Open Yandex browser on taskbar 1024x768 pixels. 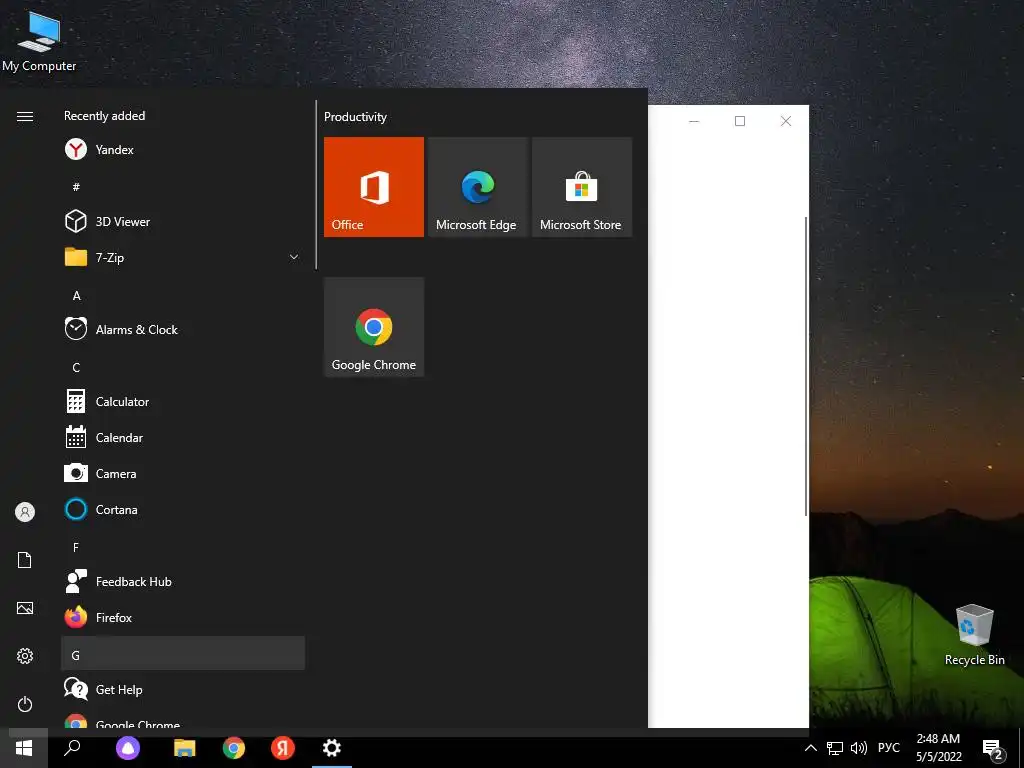pyautogui.click(x=283, y=748)
